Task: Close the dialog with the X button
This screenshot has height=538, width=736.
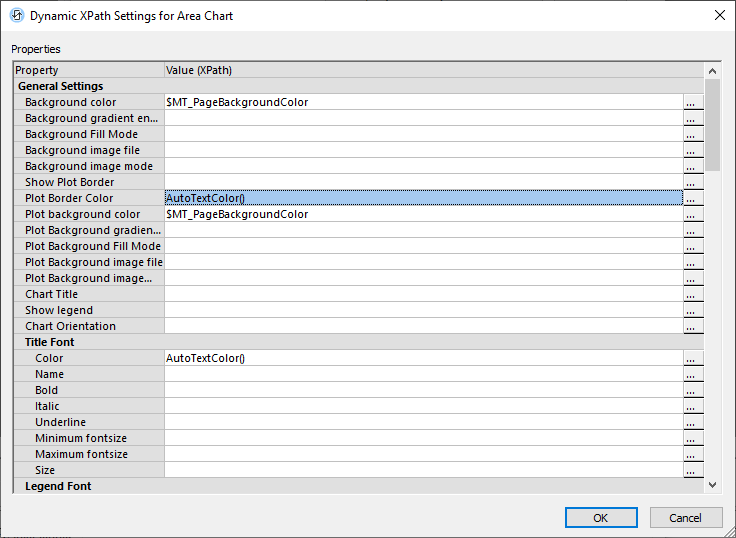Action: [x=719, y=15]
